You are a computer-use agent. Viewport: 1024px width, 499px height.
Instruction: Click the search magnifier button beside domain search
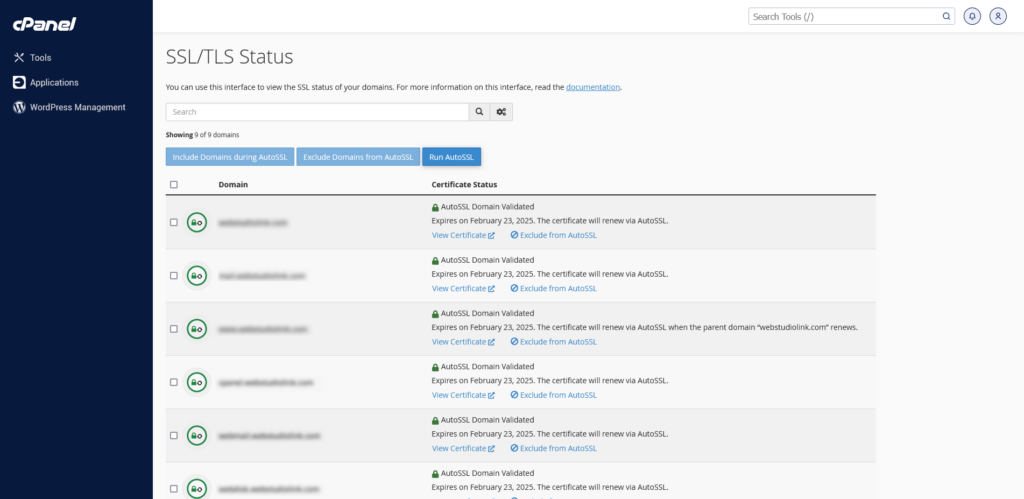coord(479,112)
